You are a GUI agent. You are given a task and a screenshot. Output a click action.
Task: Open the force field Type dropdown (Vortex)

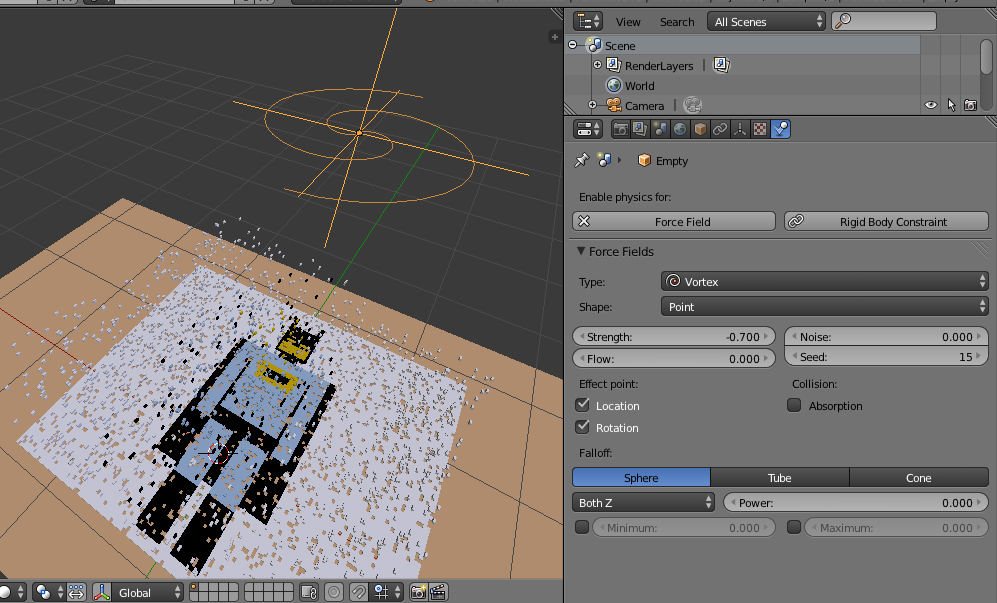[x=825, y=281]
